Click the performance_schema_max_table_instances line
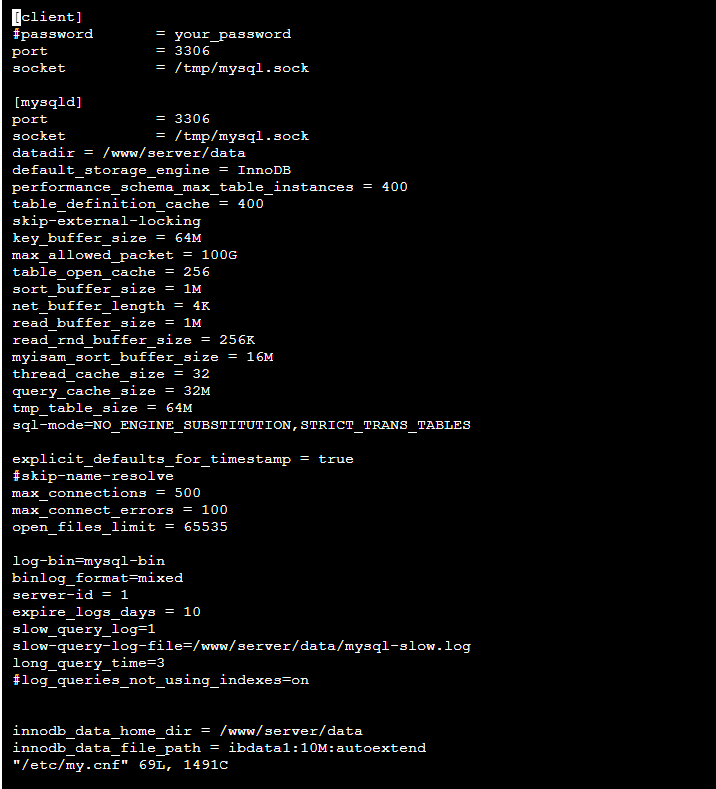Screen dimensions: 716x789 pos(210,187)
